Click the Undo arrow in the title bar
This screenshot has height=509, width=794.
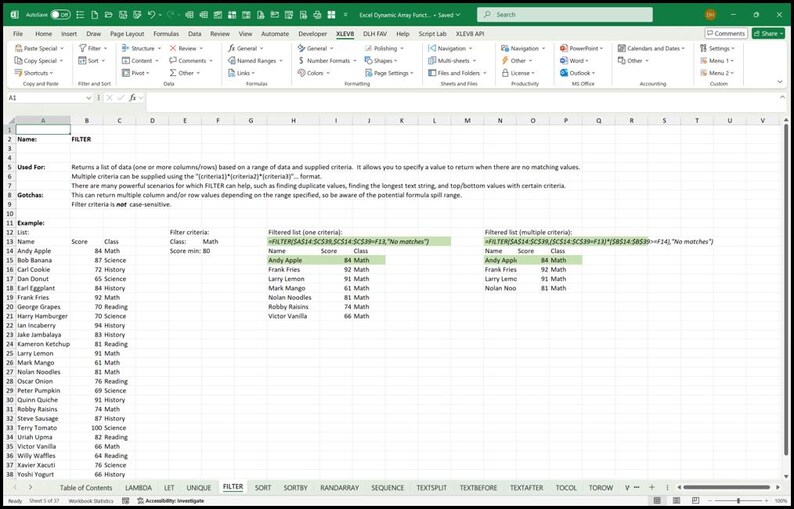click(x=151, y=15)
